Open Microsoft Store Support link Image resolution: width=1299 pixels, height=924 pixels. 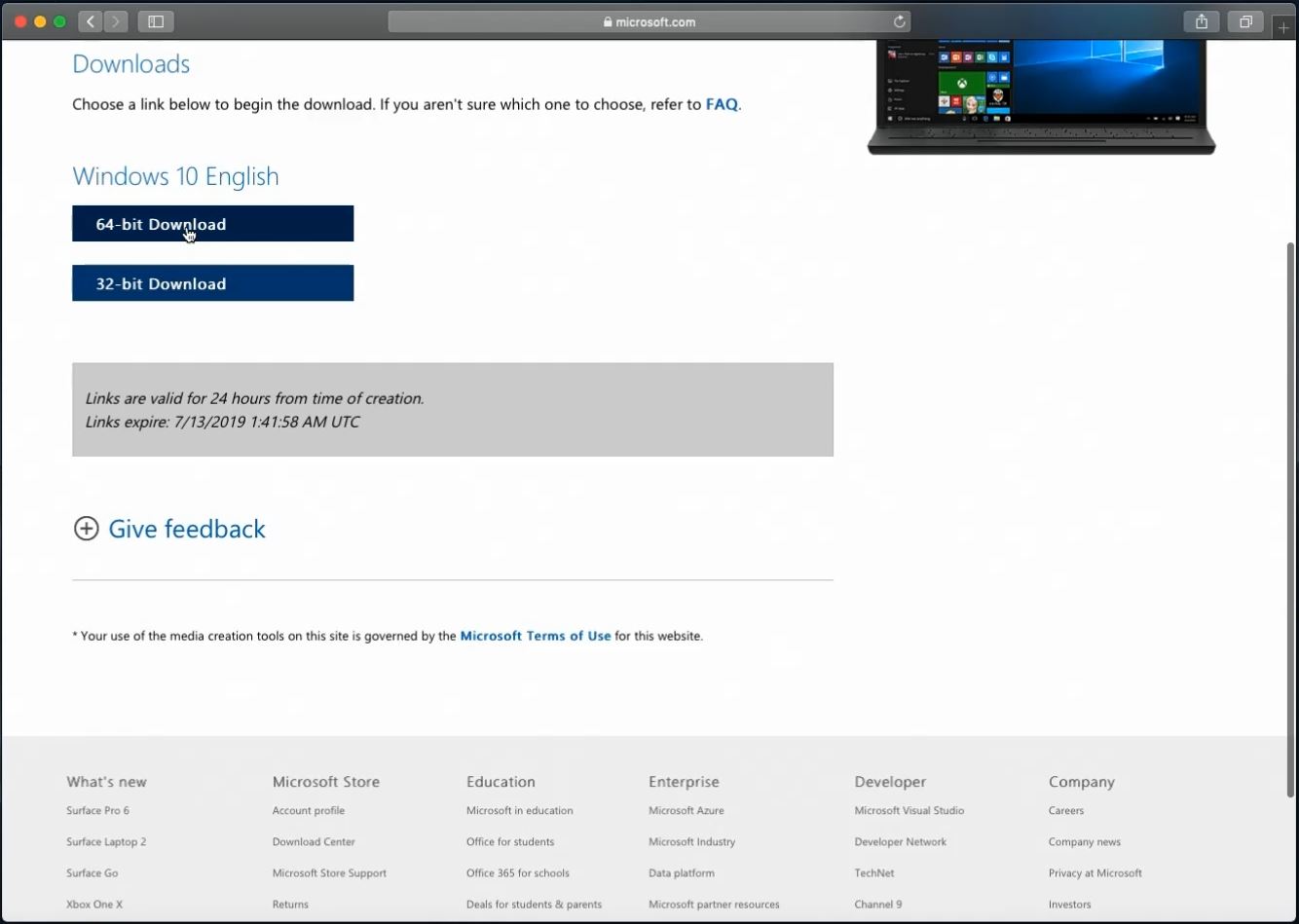point(329,872)
